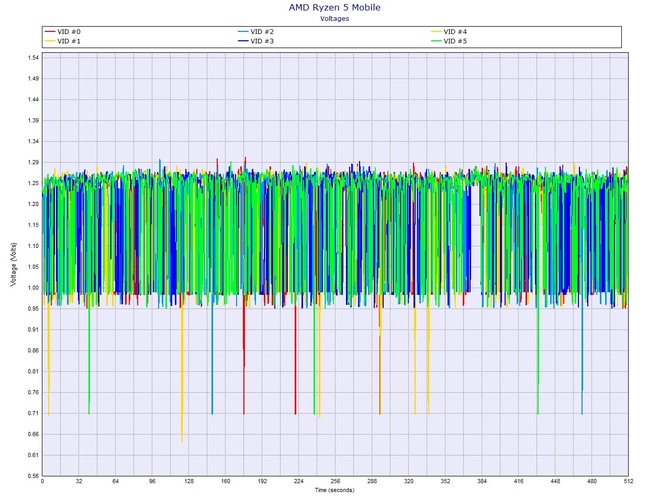Click the VID #0 legend entry
Screen dimensions: 670x502
[63, 32]
